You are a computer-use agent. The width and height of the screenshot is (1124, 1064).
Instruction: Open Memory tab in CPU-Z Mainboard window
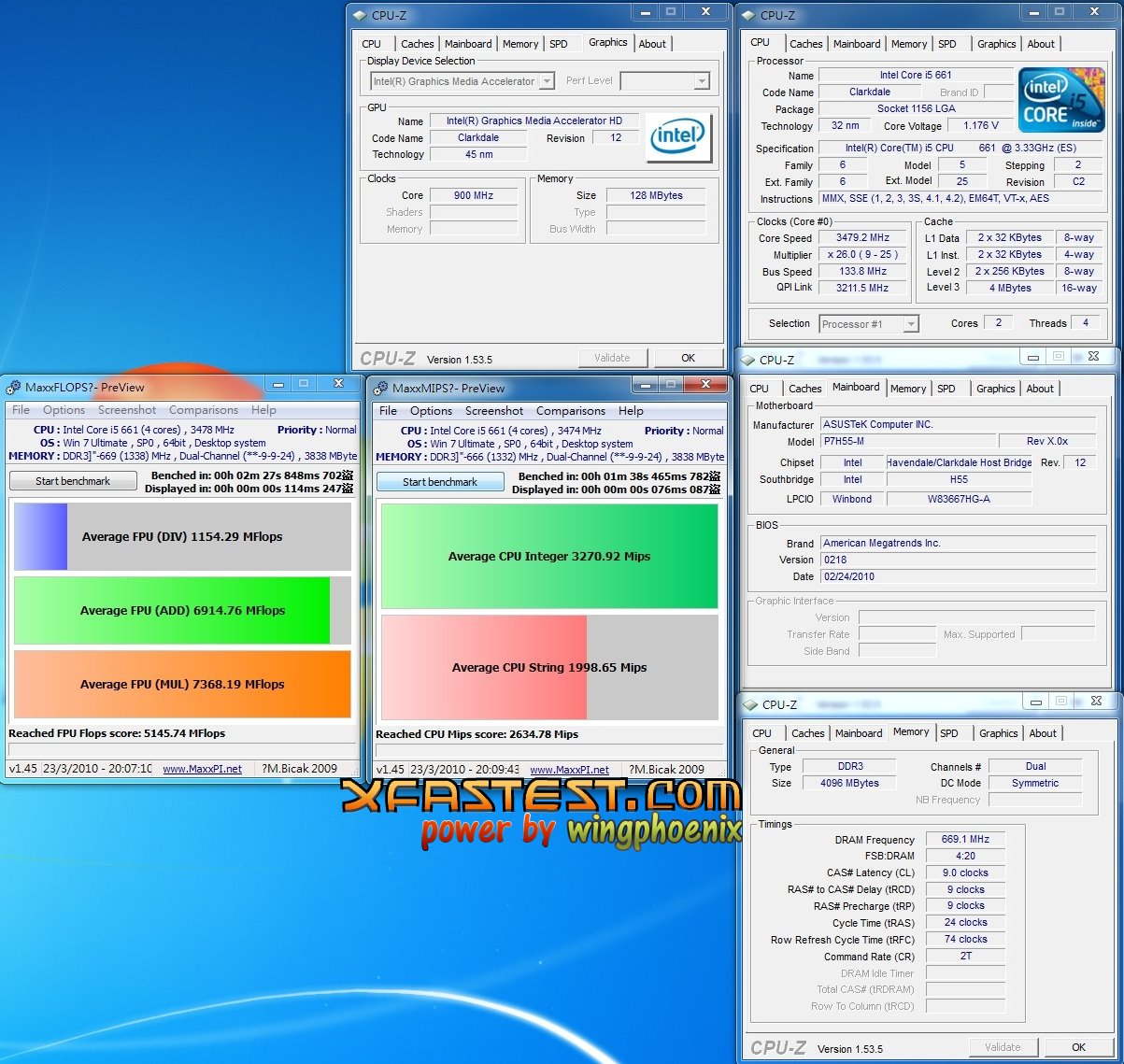point(908,389)
